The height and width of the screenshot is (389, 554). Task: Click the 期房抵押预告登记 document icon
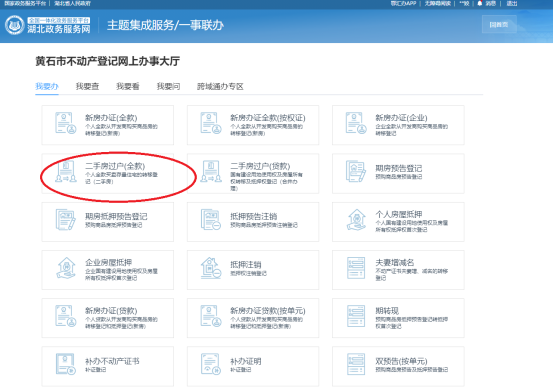point(66,219)
